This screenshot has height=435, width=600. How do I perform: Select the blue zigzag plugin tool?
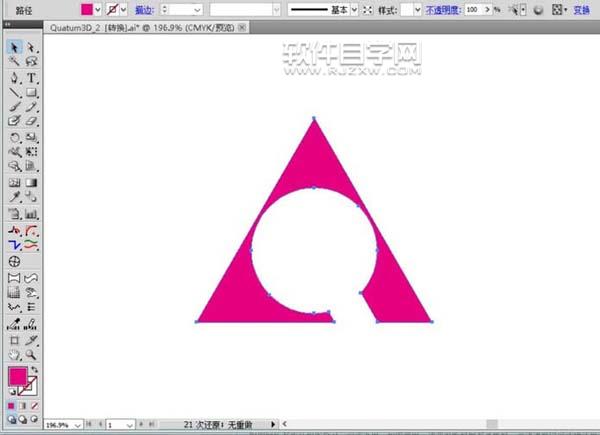14,244
